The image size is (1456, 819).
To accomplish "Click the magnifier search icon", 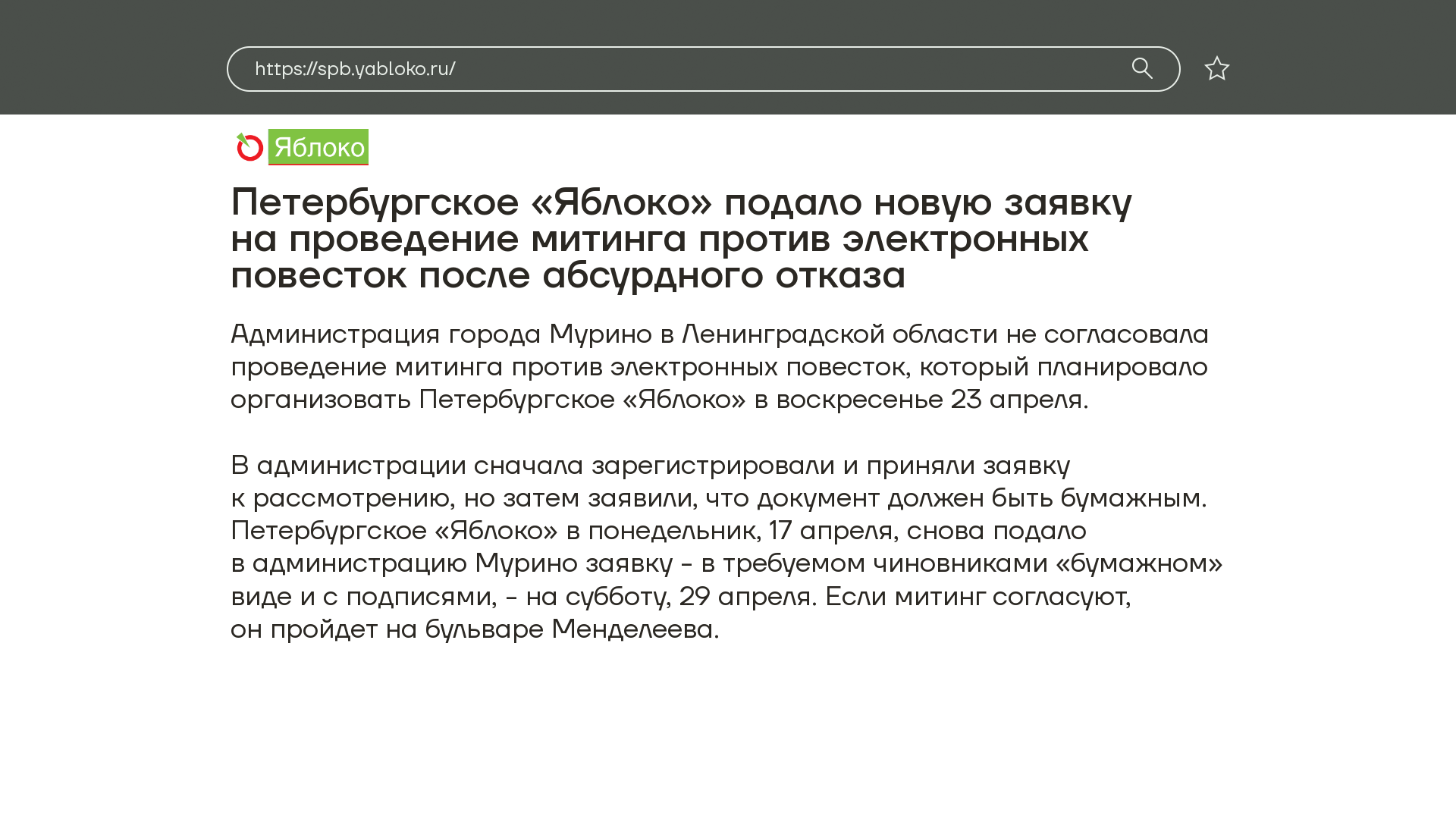I will (x=1142, y=68).
